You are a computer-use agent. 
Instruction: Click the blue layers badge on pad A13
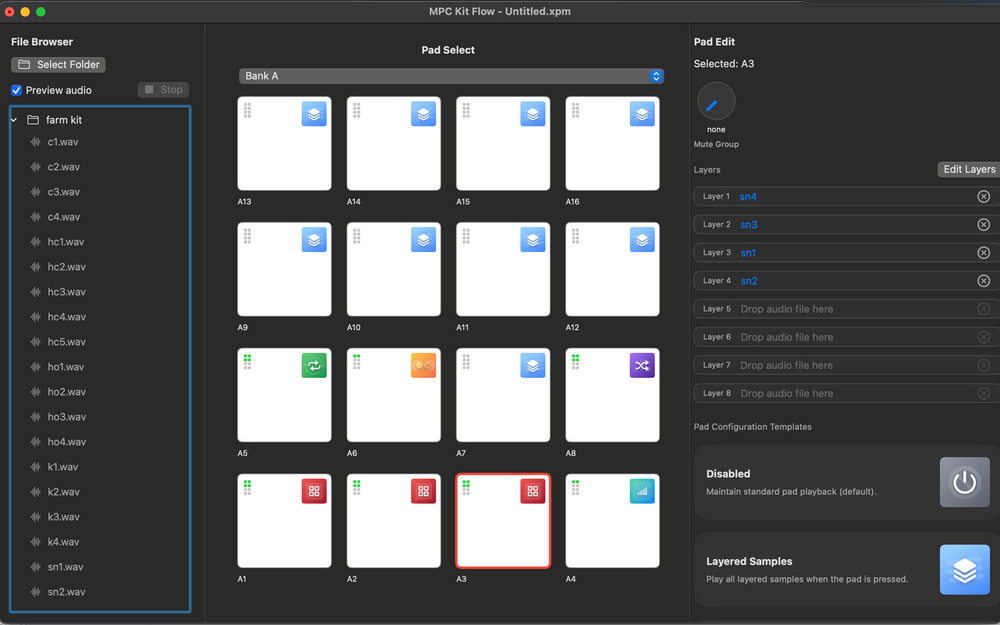click(x=314, y=113)
